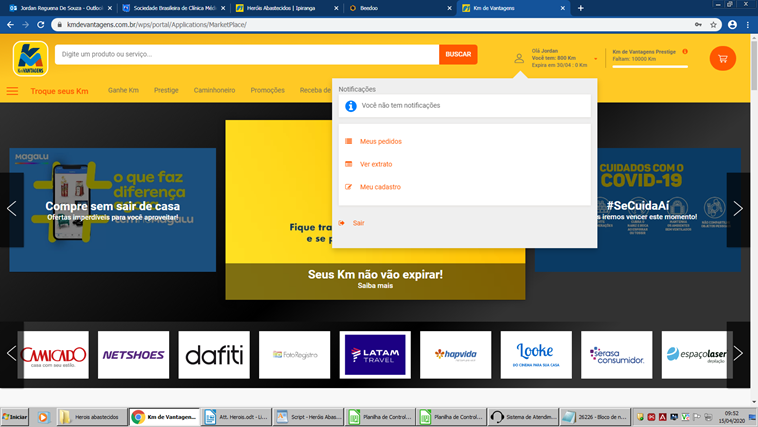This screenshot has height=427, width=758.
Task: Bookmark page with star icon
Action: [x=713, y=25]
